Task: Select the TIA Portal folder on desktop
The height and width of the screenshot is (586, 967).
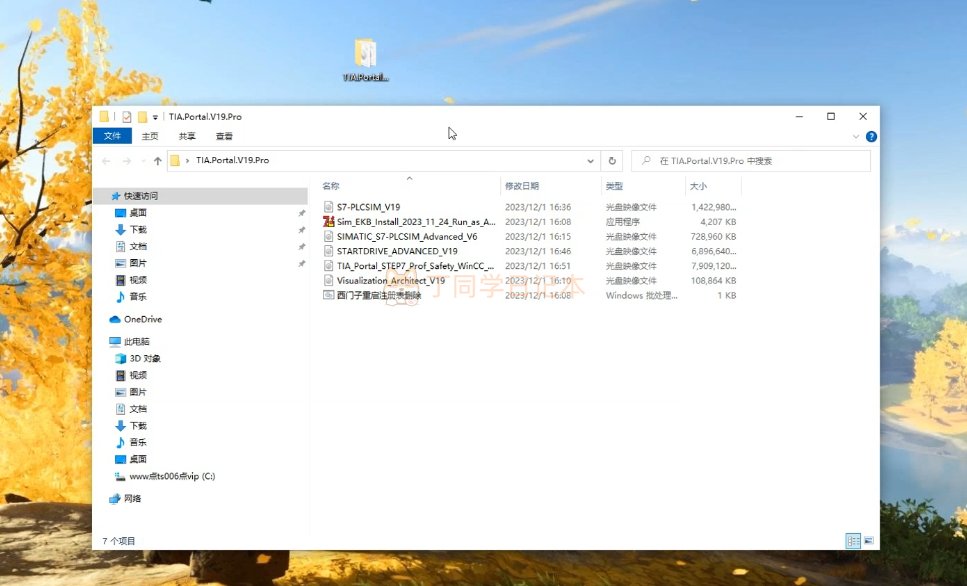Action: click(x=365, y=58)
